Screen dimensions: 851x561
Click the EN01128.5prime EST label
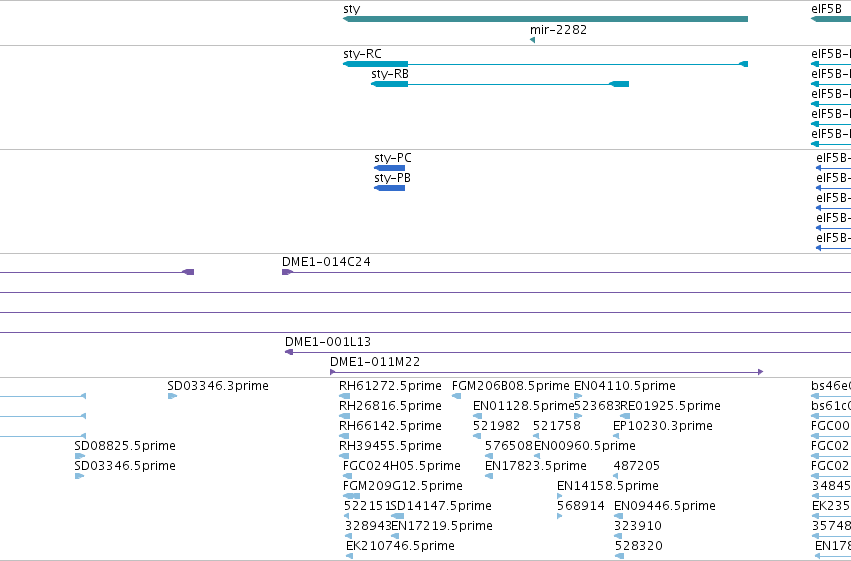point(524,406)
